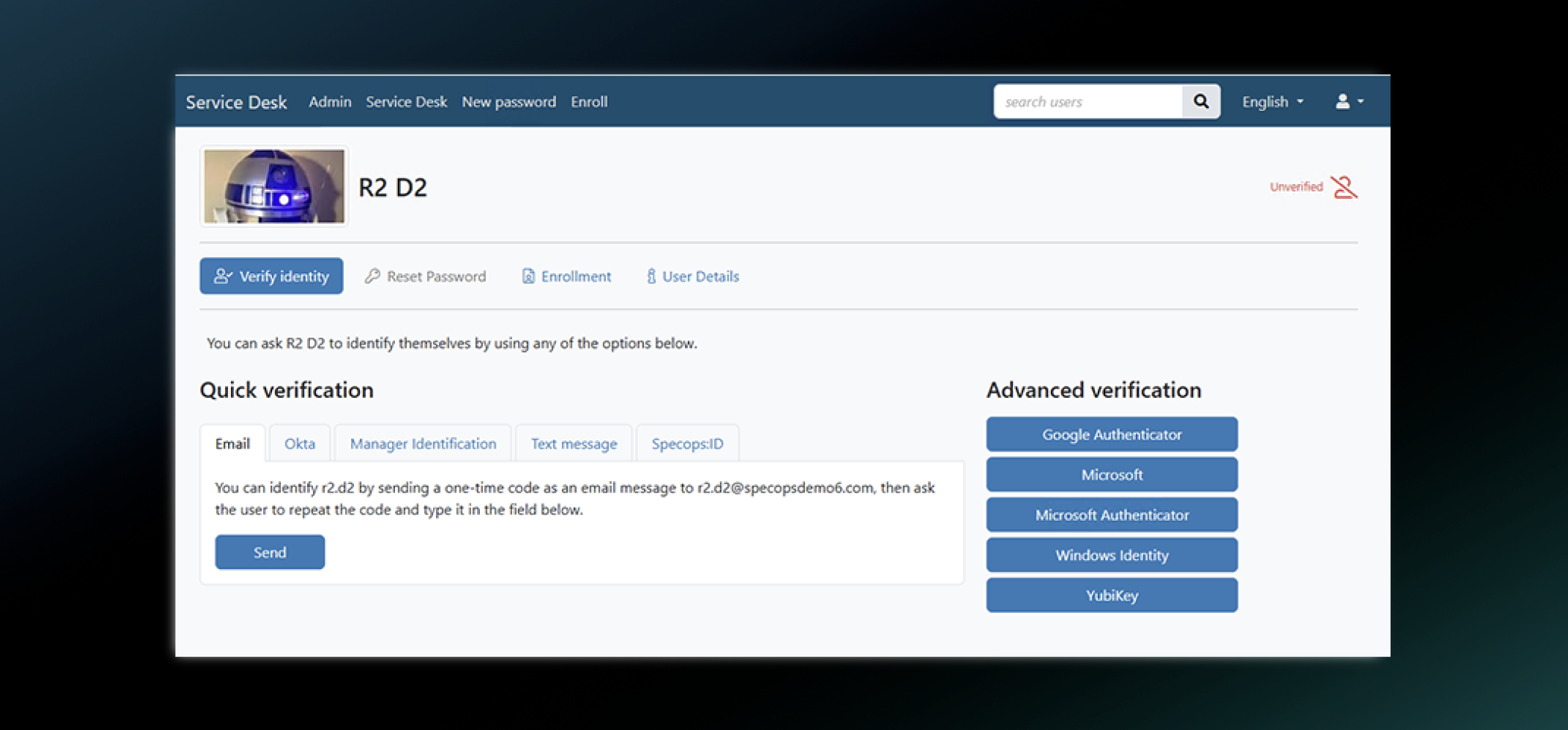Screen dimensions: 1568x730
Task: Choose Microsoft advanced verification
Action: coord(1112,475)
